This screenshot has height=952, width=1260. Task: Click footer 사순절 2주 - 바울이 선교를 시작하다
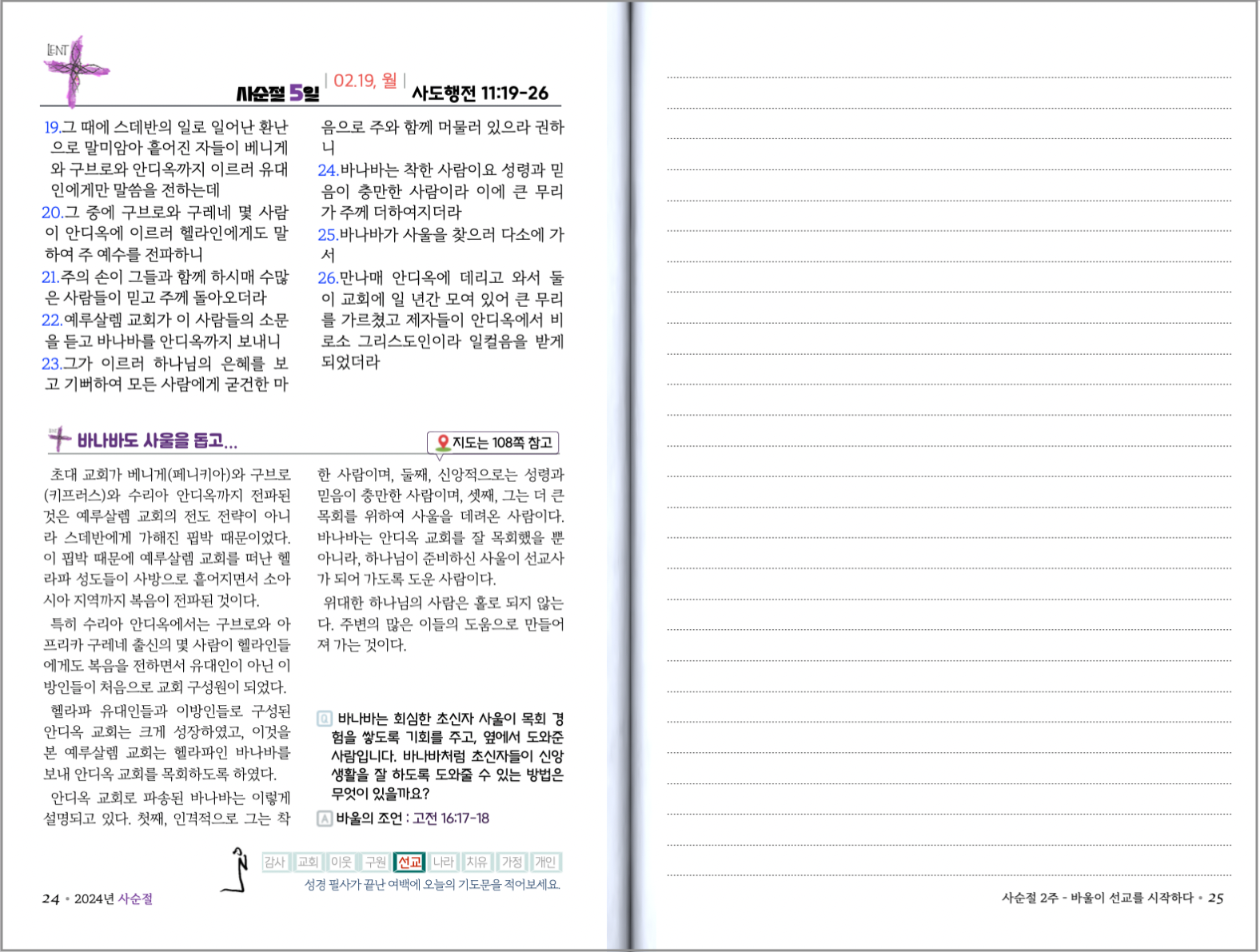pyautogui.click(x=1097, y=898)
